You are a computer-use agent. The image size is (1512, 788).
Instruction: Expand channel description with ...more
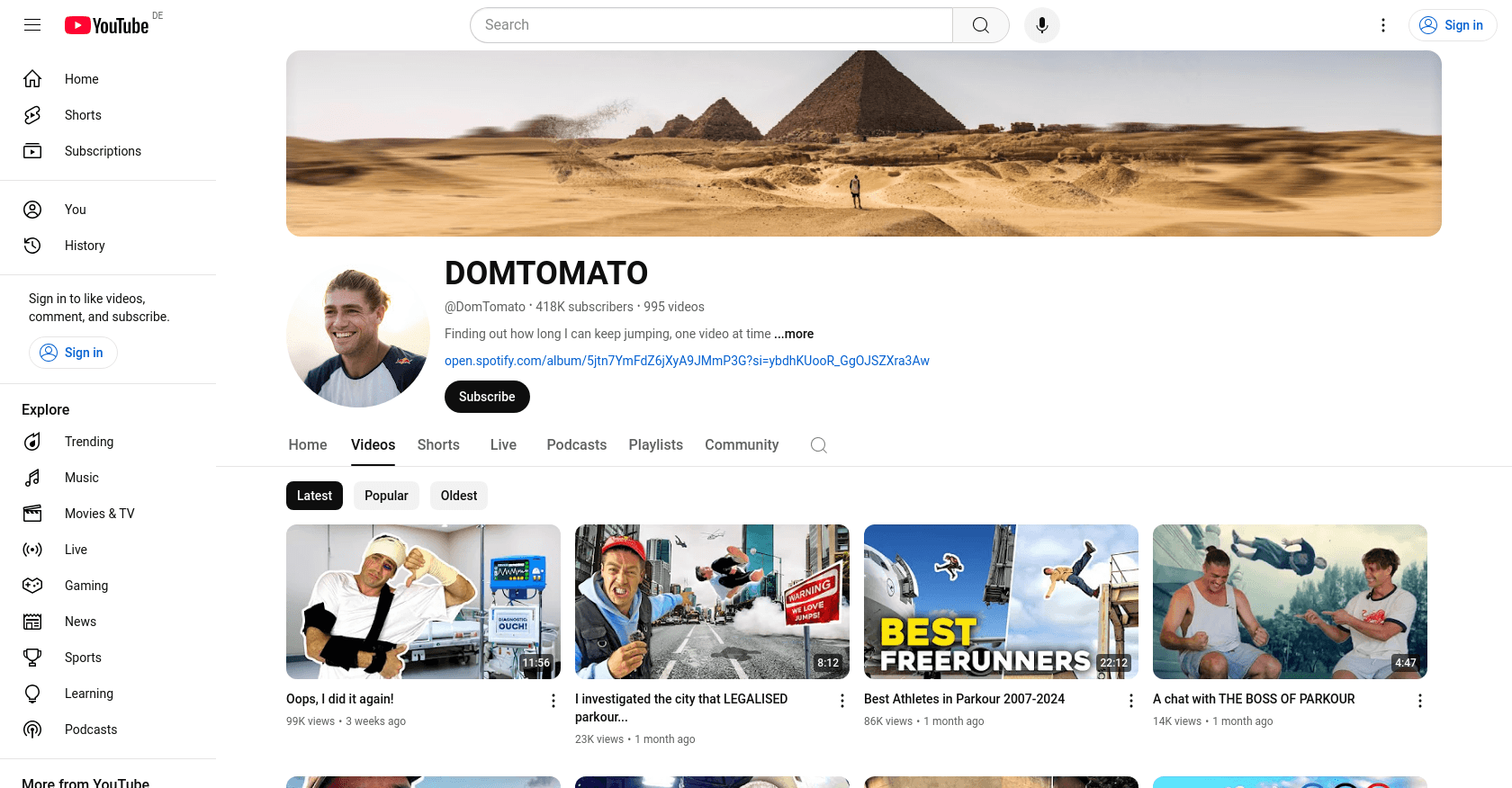click(794, 334)
